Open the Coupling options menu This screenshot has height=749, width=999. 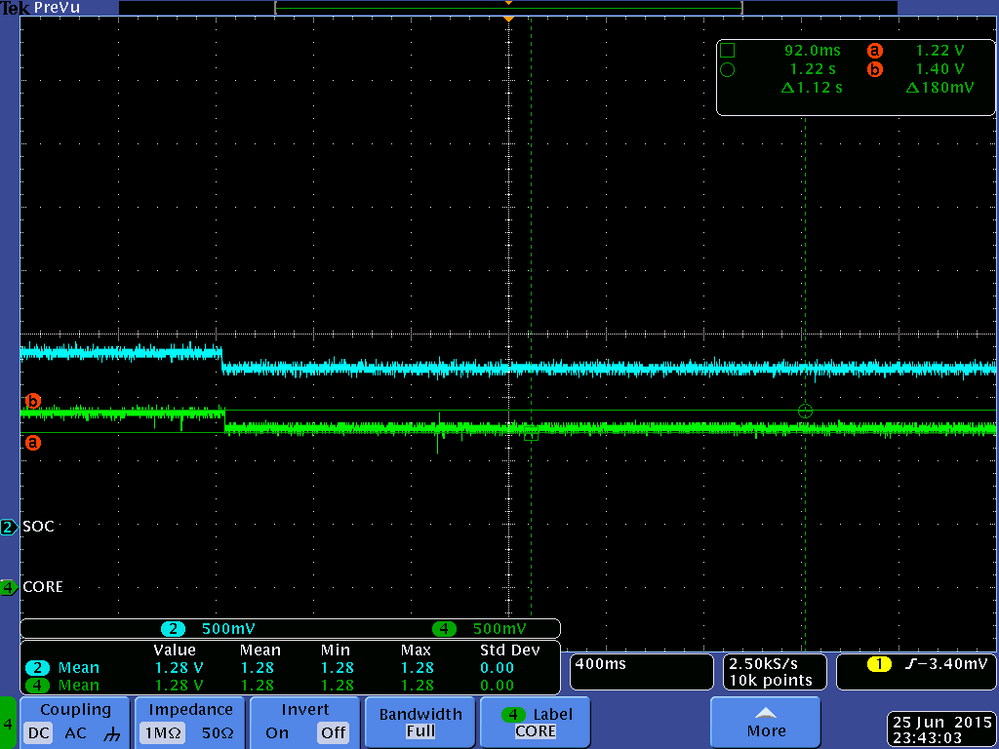(75, 709)
